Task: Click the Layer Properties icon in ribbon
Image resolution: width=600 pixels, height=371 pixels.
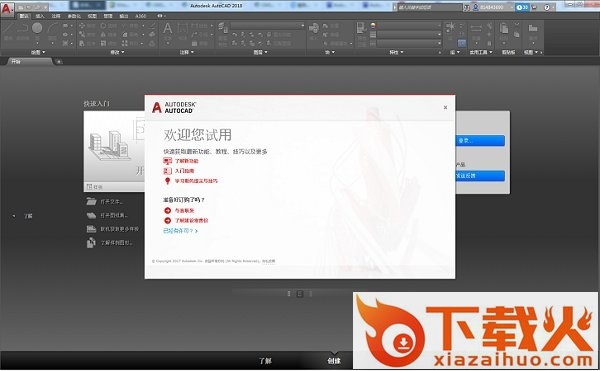Action: (222, 27)
